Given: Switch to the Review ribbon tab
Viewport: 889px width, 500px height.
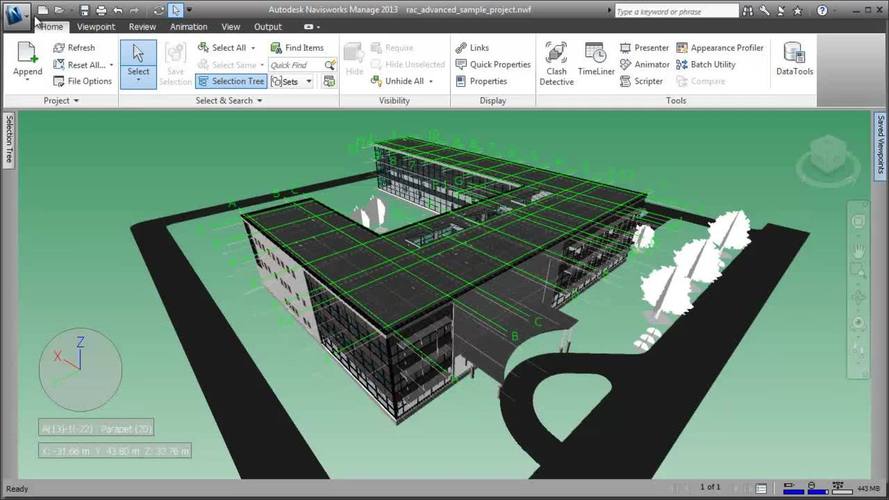Looking at the screenshot, I should click(x=142, y=27).
